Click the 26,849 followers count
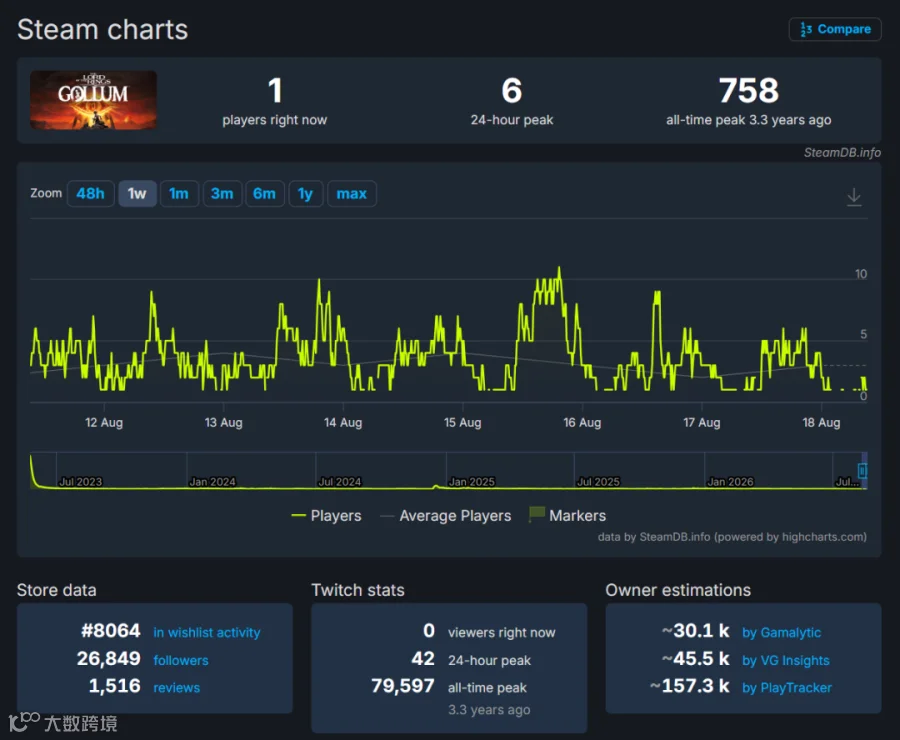Screen dimensions: 900x740 point(108,658)
